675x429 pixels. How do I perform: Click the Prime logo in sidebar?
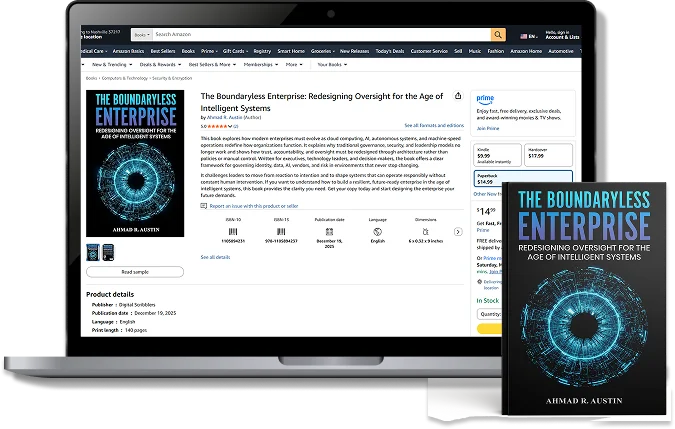[x=485, y=99]
